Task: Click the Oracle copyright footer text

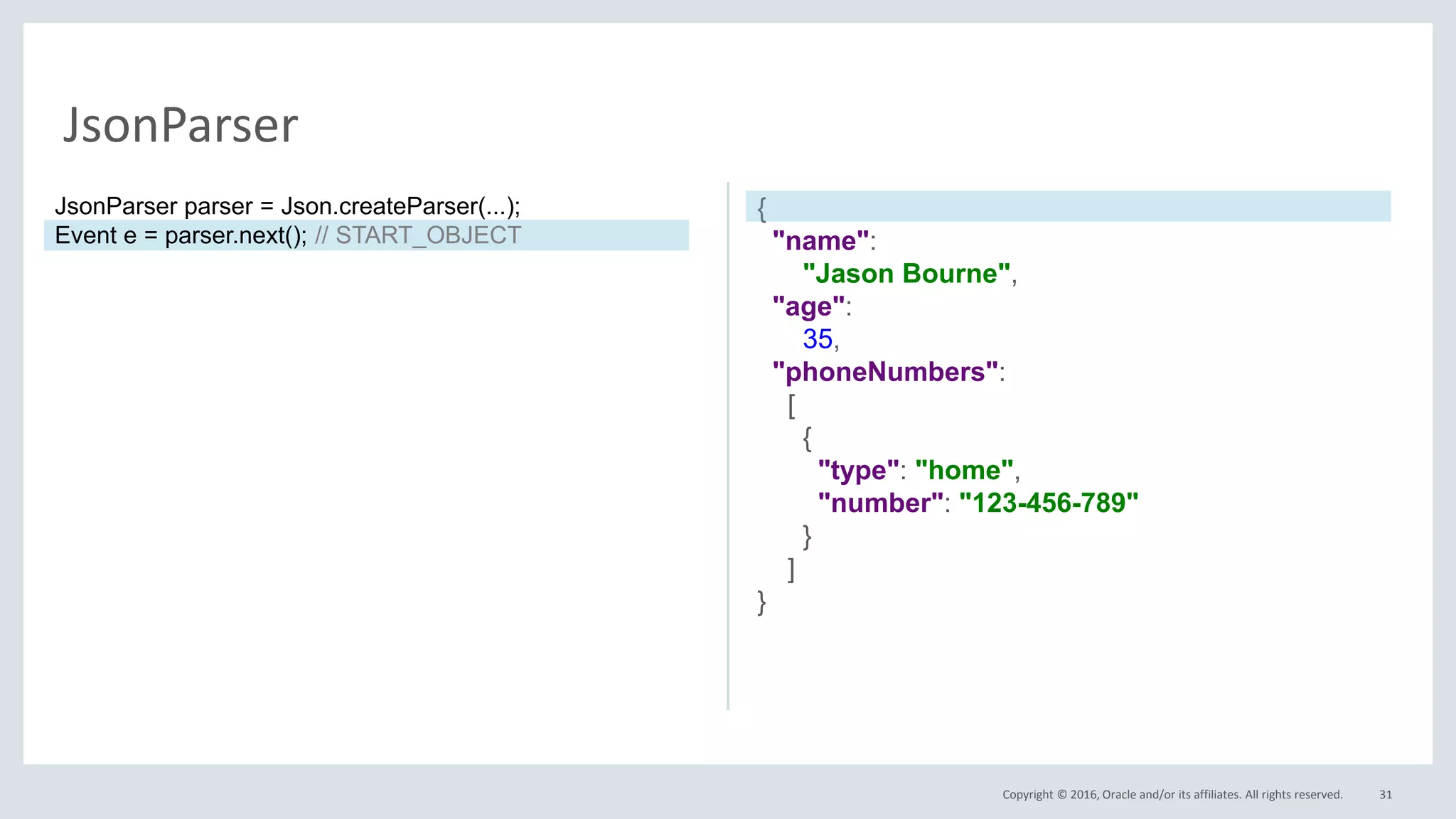Action: 1172,795
